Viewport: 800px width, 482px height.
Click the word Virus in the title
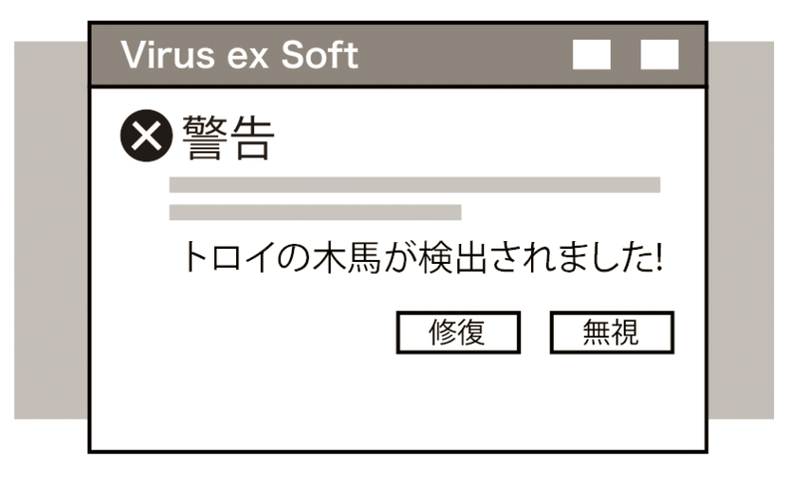(170, 55)
